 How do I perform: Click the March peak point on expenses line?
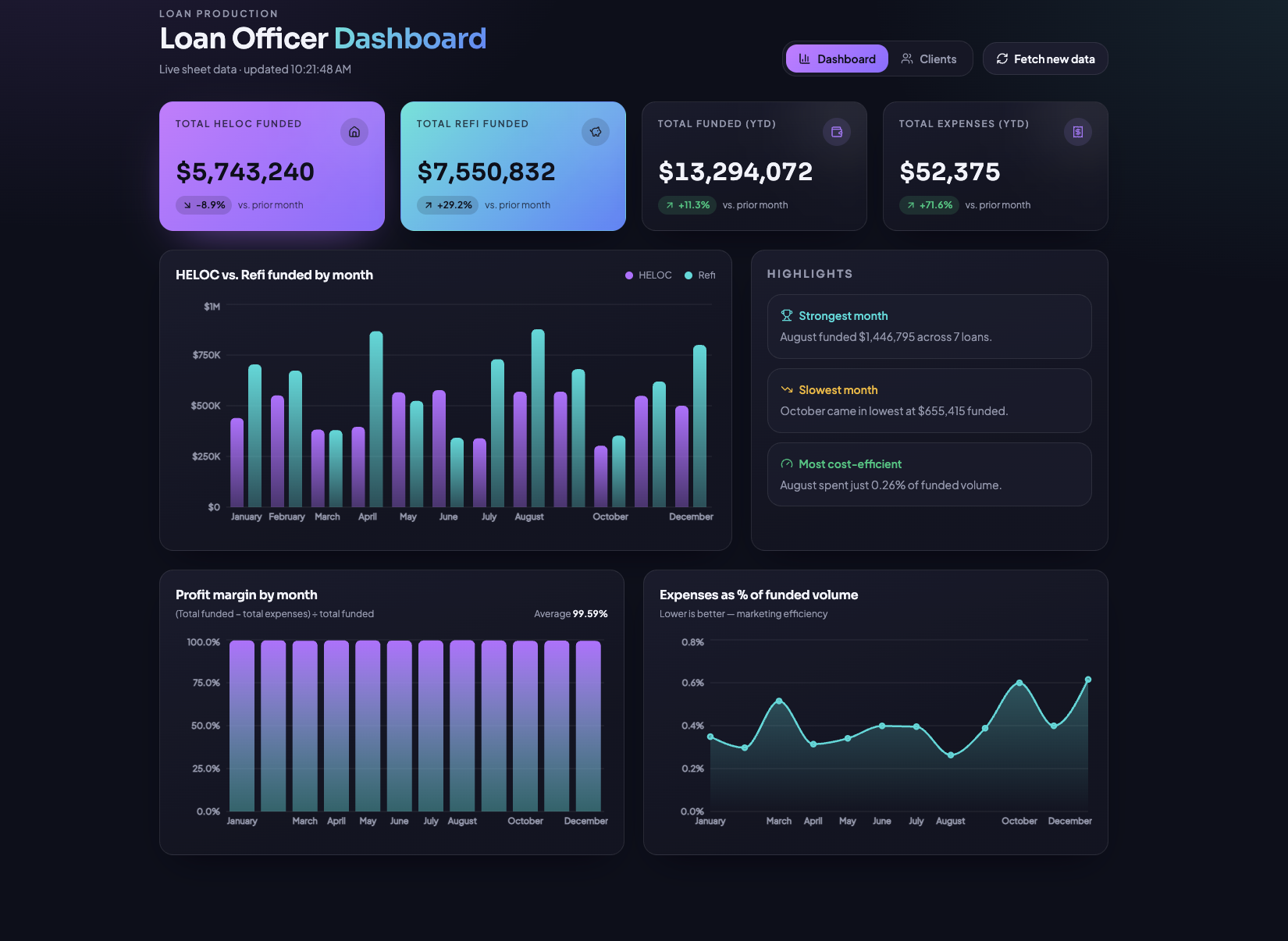click(x=779, y=701)
